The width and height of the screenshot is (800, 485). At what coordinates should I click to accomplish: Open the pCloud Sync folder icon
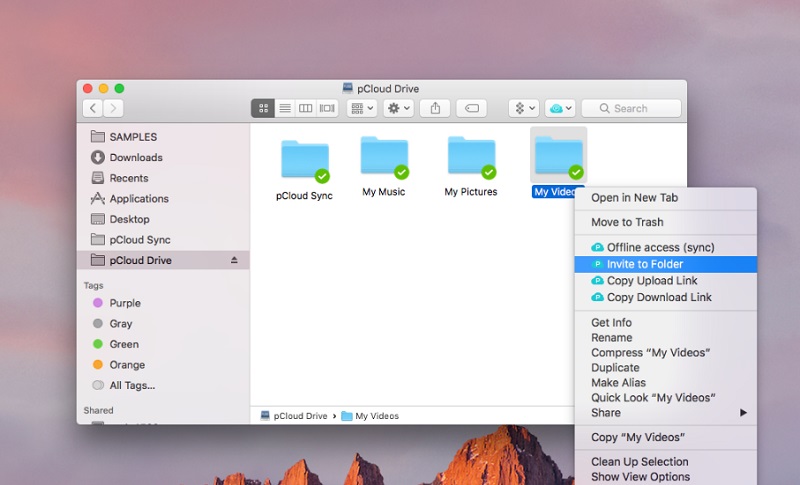click(304, 160)
